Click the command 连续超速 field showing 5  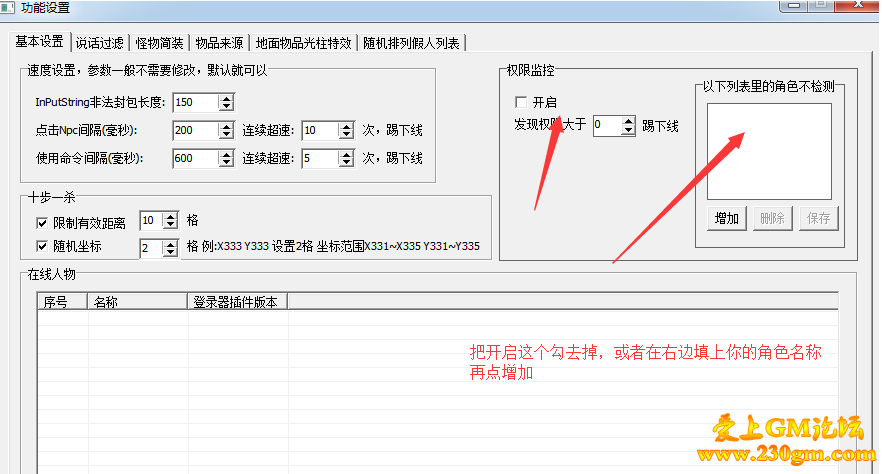pos(320,159)
